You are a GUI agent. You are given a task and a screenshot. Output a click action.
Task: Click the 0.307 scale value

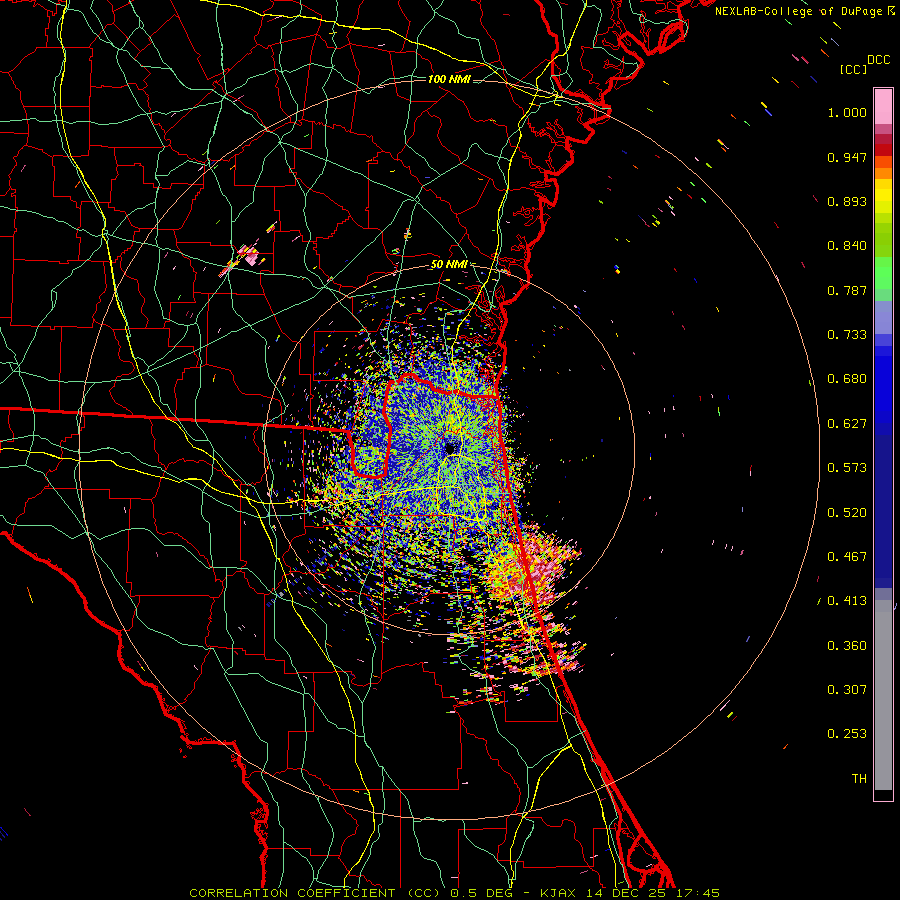point(847,690)
